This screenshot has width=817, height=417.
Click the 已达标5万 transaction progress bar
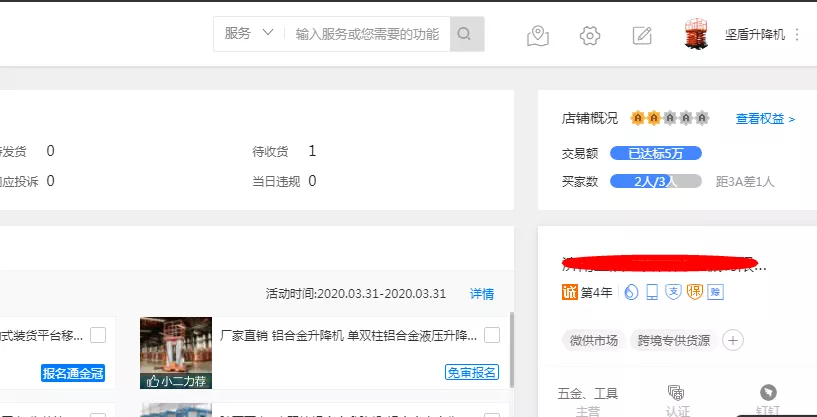[655, 153]
